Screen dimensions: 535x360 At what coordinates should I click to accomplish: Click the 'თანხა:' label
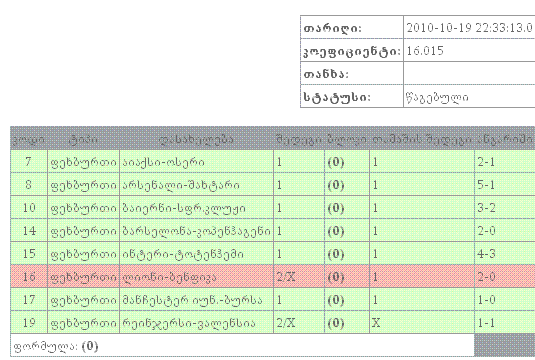click(326, 74)
